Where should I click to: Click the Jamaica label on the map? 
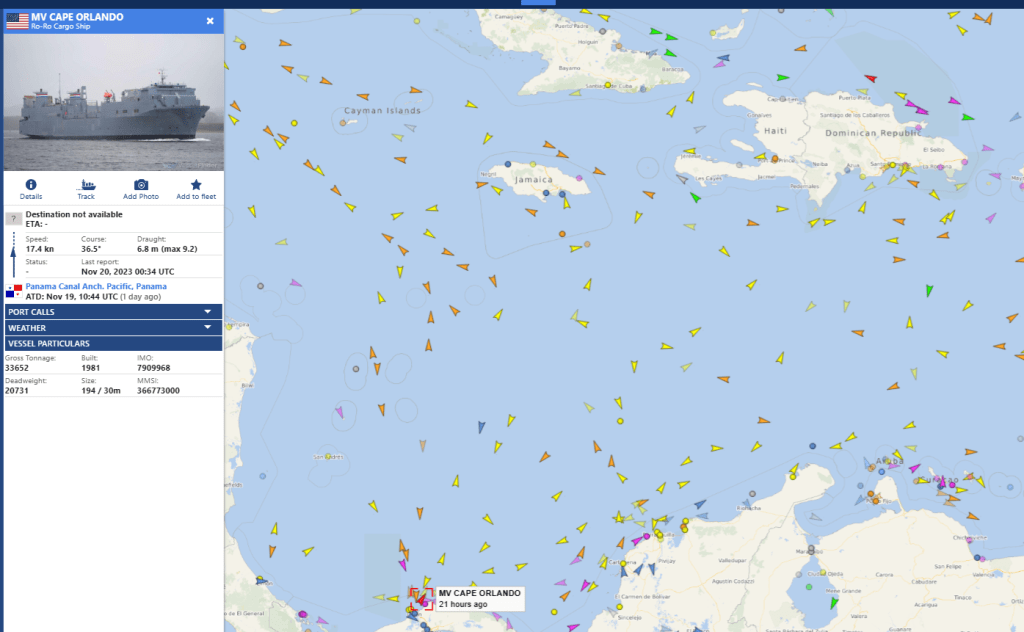click(534, 179)
